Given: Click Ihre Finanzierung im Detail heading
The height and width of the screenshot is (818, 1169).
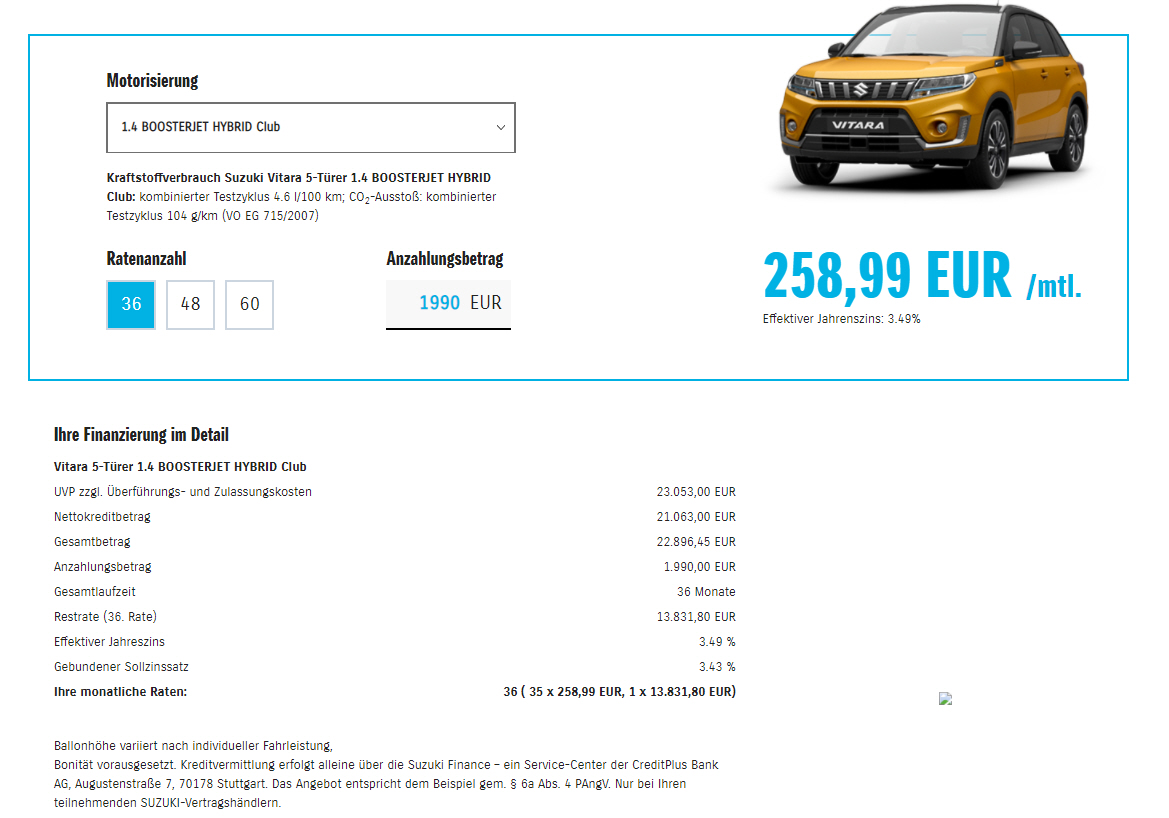Looking at the screenshot, I should (x=141, y=435).
